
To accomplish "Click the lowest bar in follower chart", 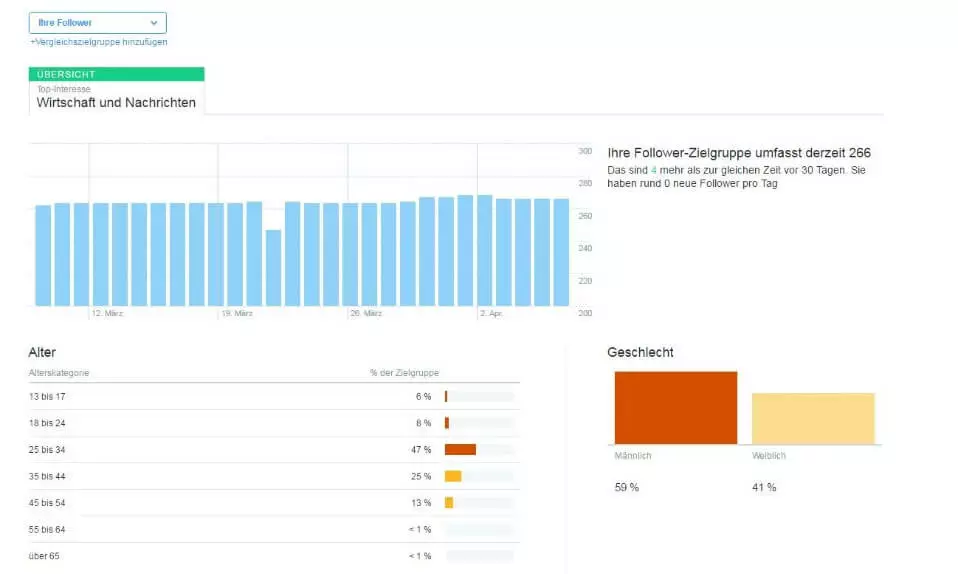I will [273, 268].
